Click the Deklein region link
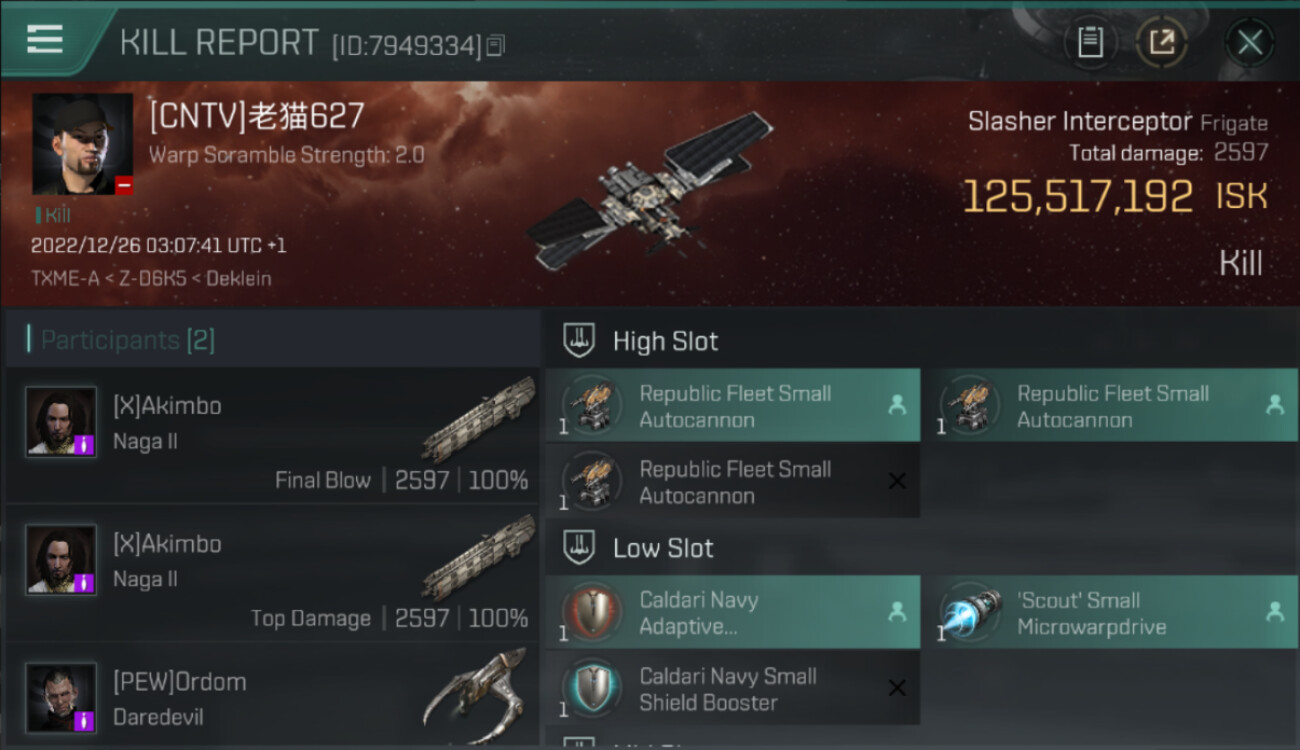 pos(238,278)
